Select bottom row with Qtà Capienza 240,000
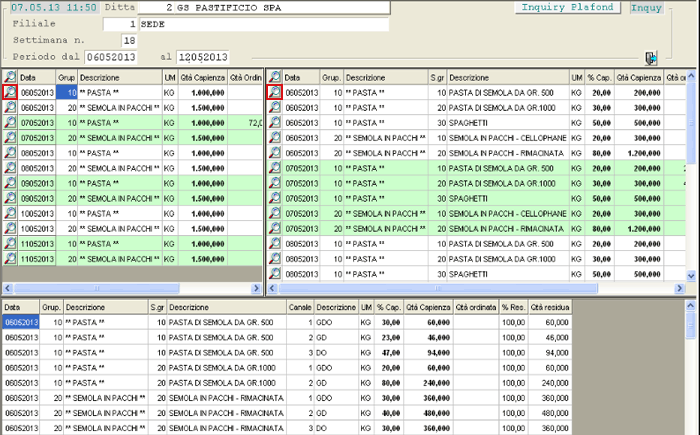700x435 pixels. pyautogui.click(x=287, y=383)
